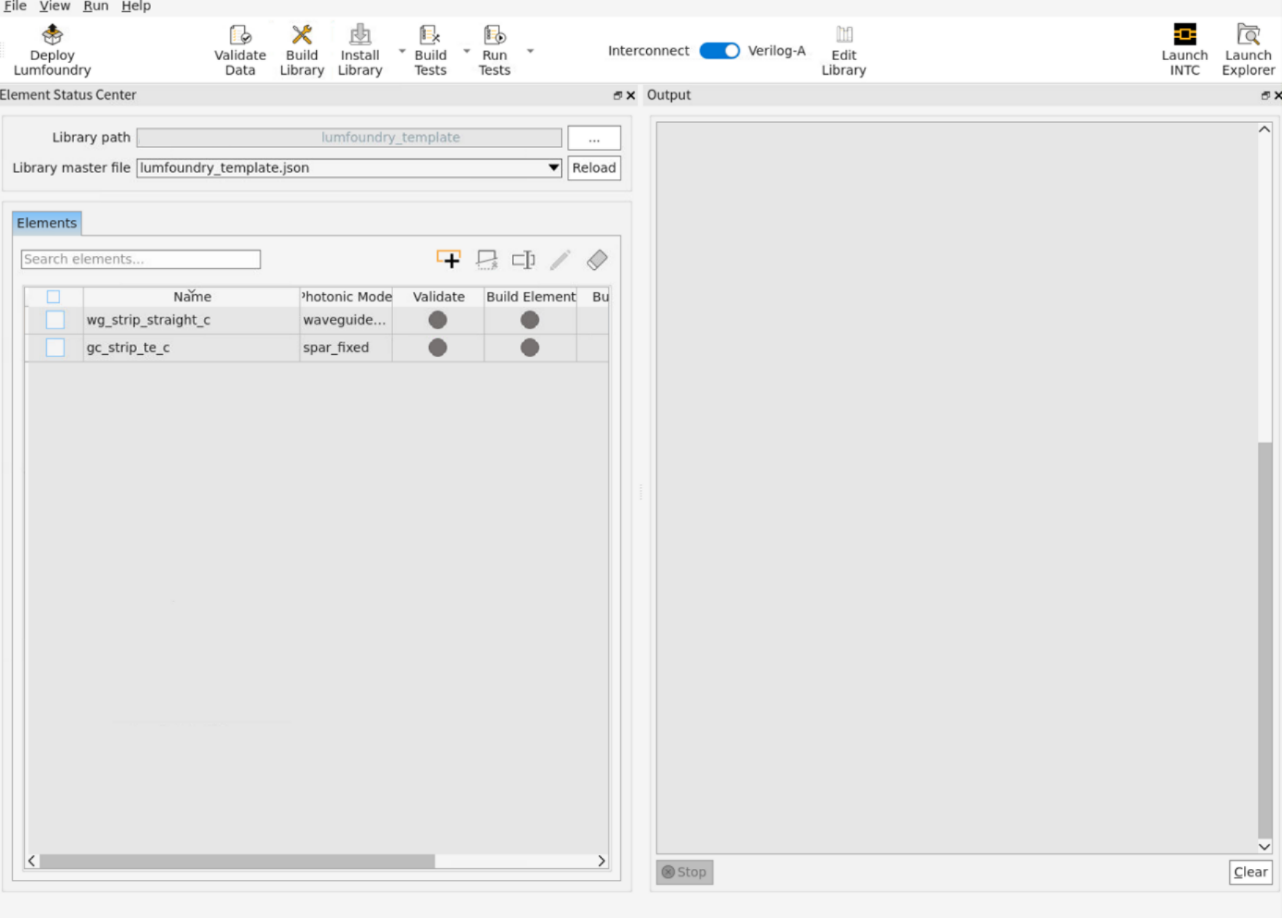The height and width of the screenshot is (918, 1282).
Task: Select the Elements tab
Action: (x=47, y=223)
